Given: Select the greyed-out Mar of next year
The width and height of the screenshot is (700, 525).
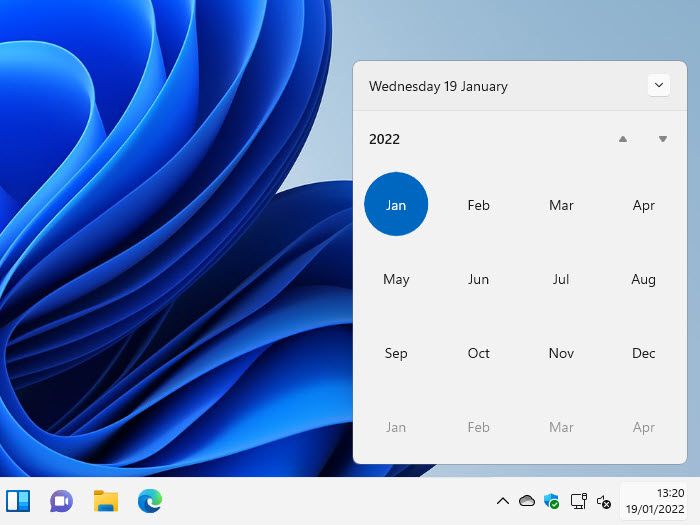Looking at the screenshot, I should click(561, 427).
